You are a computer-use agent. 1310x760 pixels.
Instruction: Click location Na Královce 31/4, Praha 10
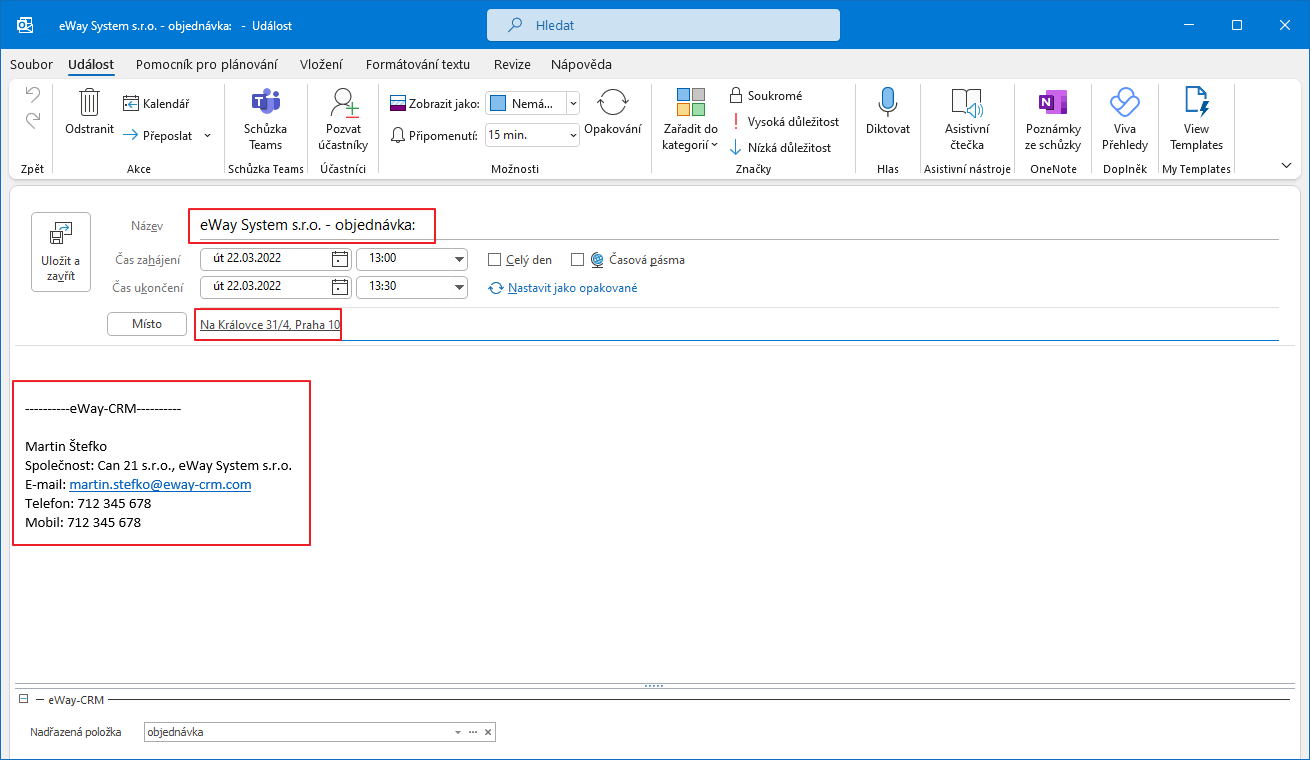(x=270, y=325)
